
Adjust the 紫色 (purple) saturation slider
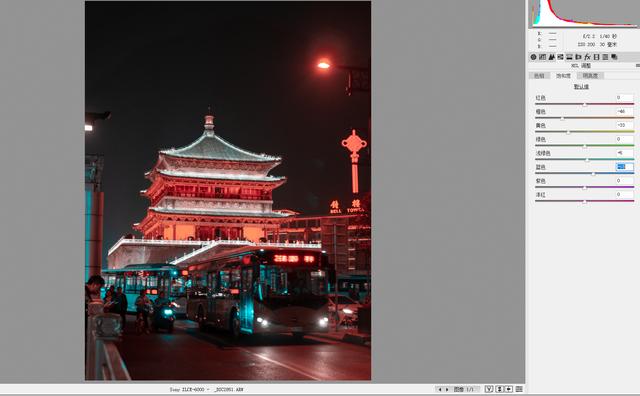point(584,187)
